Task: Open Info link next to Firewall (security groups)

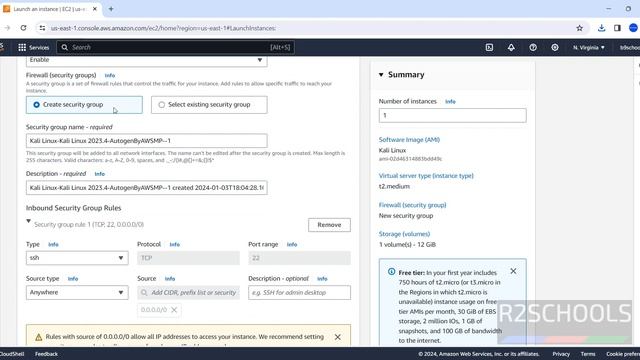Action: (110, 76)
